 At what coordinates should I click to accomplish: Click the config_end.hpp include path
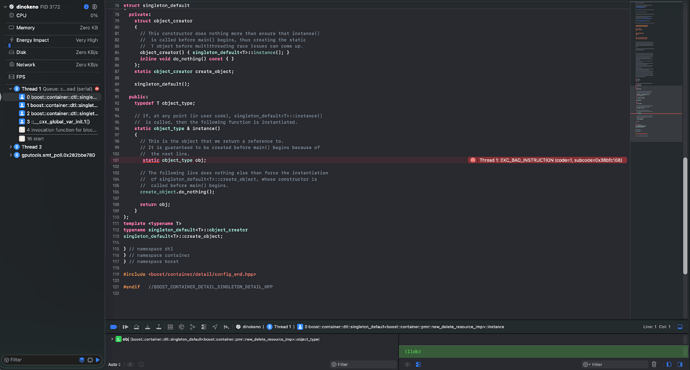pos(202,274)
